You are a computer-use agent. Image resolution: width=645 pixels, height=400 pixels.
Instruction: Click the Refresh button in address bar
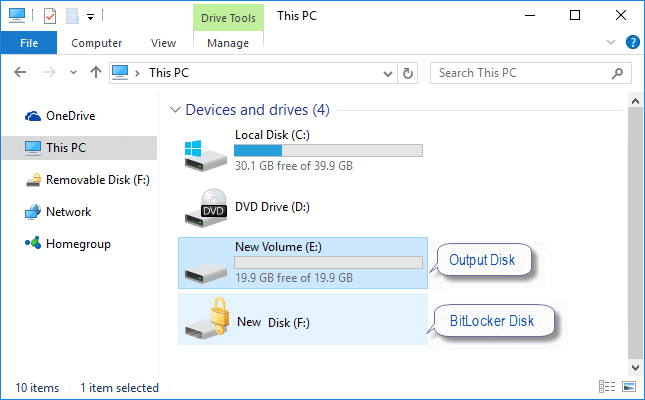click(408, 72)
